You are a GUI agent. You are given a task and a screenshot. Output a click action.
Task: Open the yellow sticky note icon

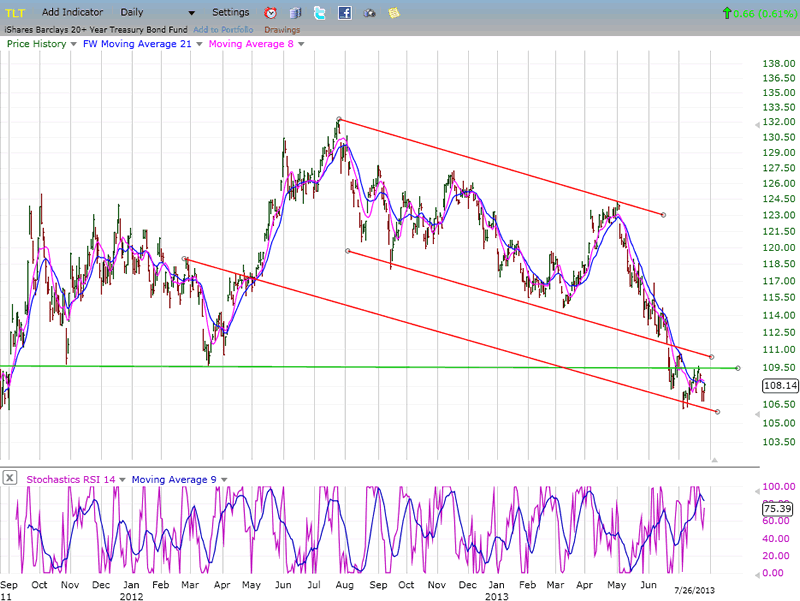click(x=394, y=13)
